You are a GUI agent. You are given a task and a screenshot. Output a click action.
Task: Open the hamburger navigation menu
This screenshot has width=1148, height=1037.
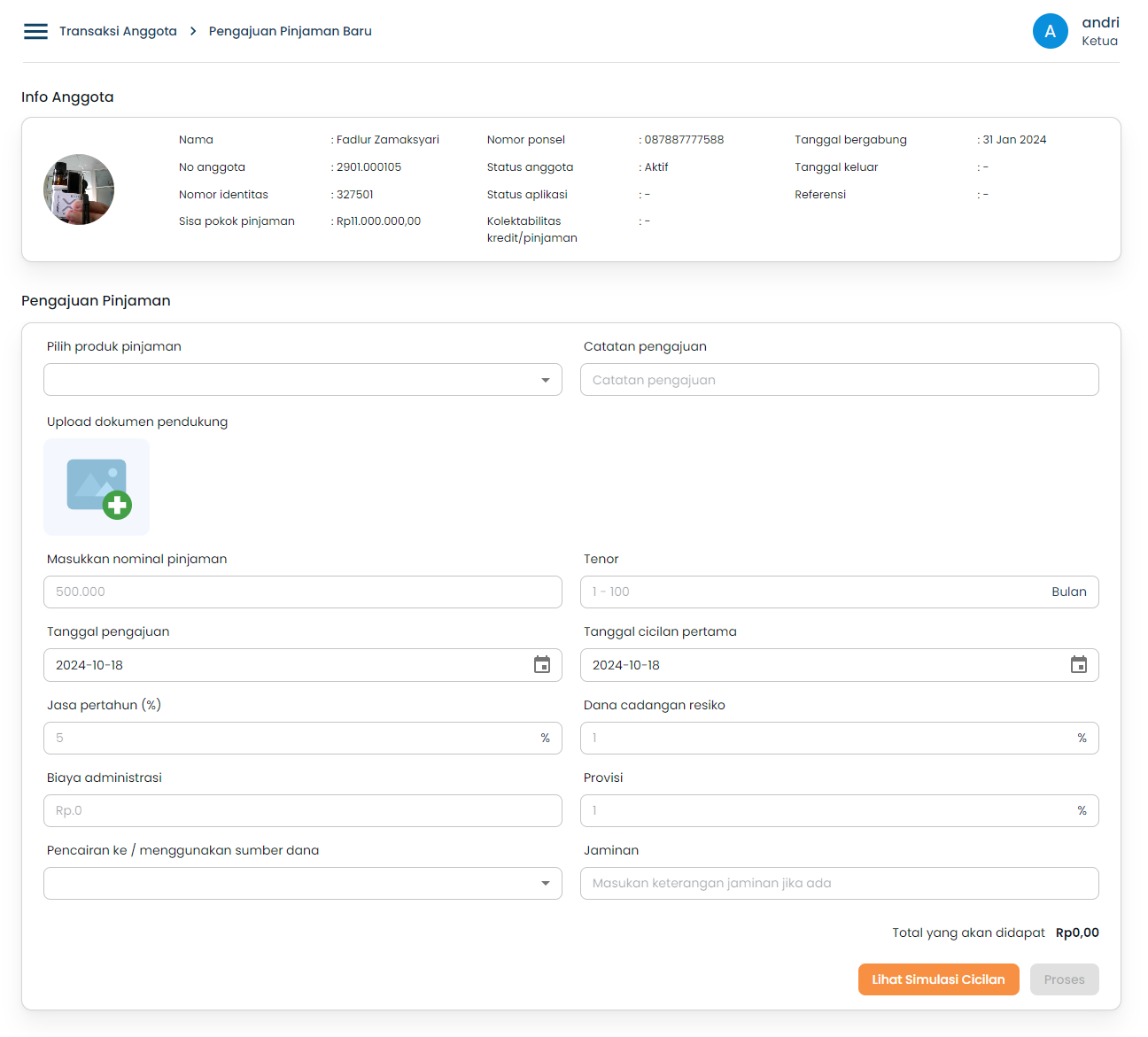click(x=35, y=32)
